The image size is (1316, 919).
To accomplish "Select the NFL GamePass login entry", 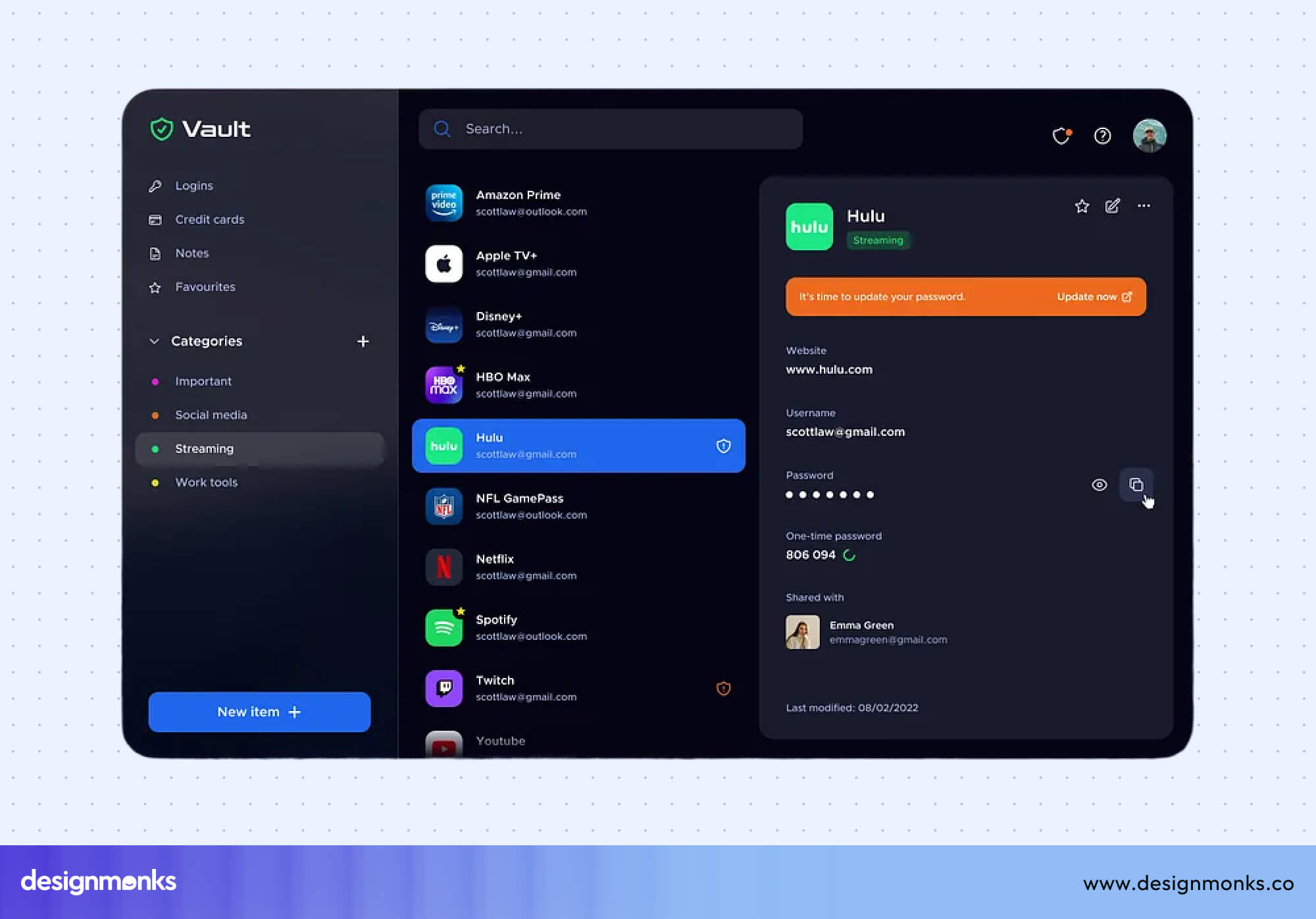I will [578, 506].
